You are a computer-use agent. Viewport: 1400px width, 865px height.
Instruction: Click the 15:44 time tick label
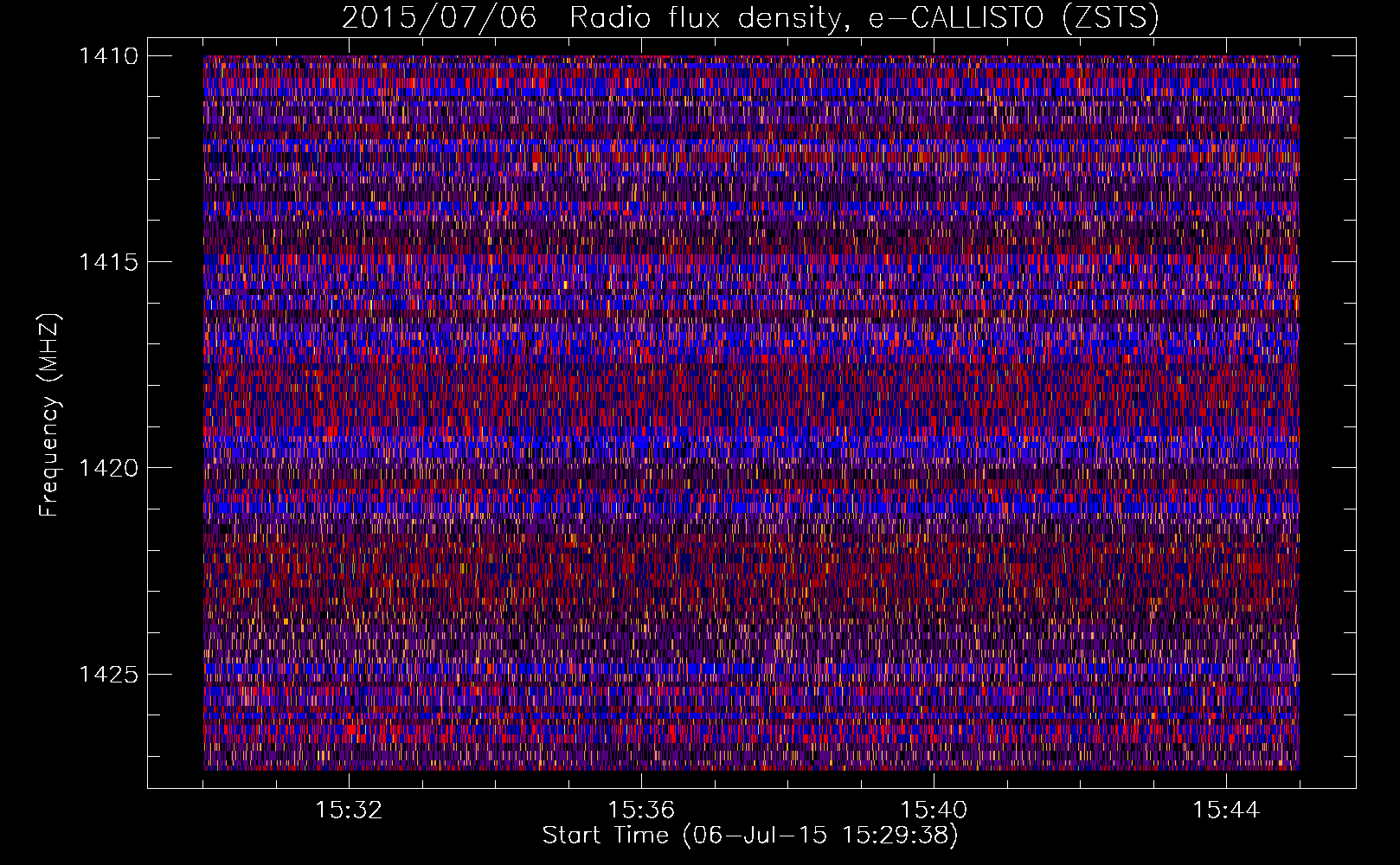1226,811
